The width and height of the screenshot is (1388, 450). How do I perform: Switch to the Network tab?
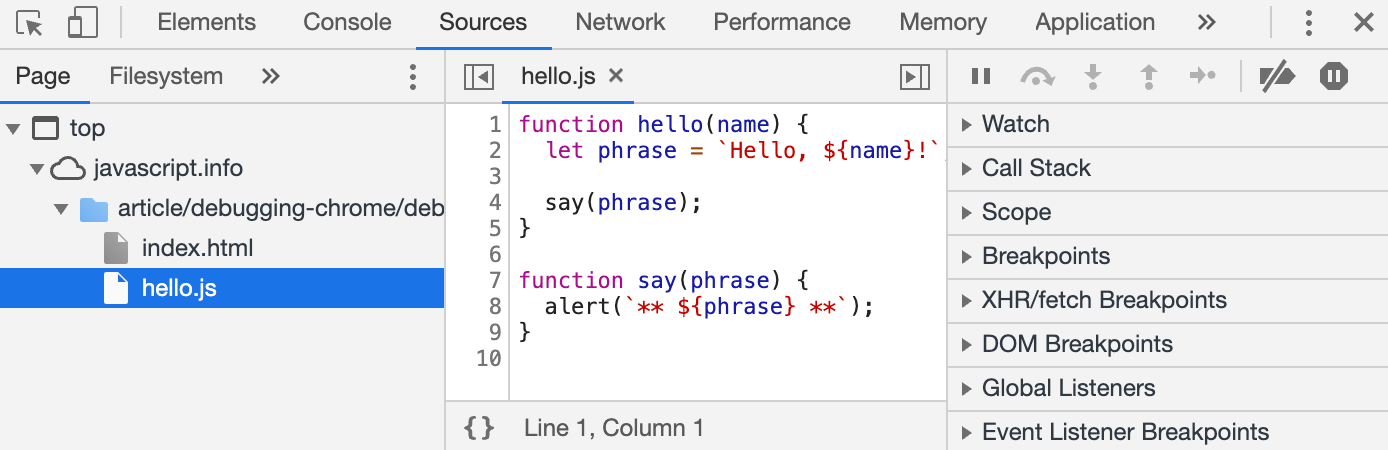tap(620, 22)
